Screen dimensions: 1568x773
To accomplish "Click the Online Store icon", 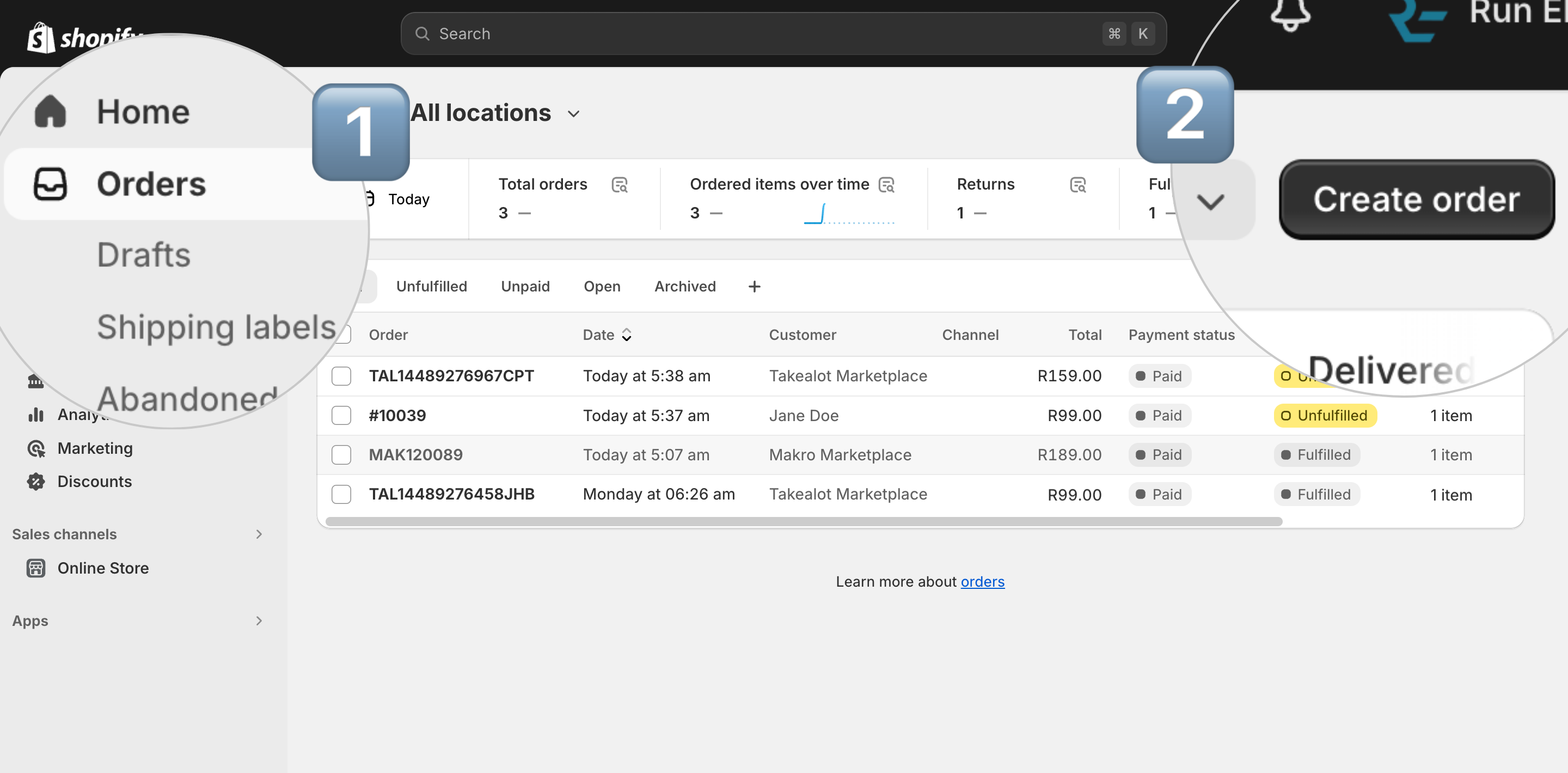I will coord(36,568).
